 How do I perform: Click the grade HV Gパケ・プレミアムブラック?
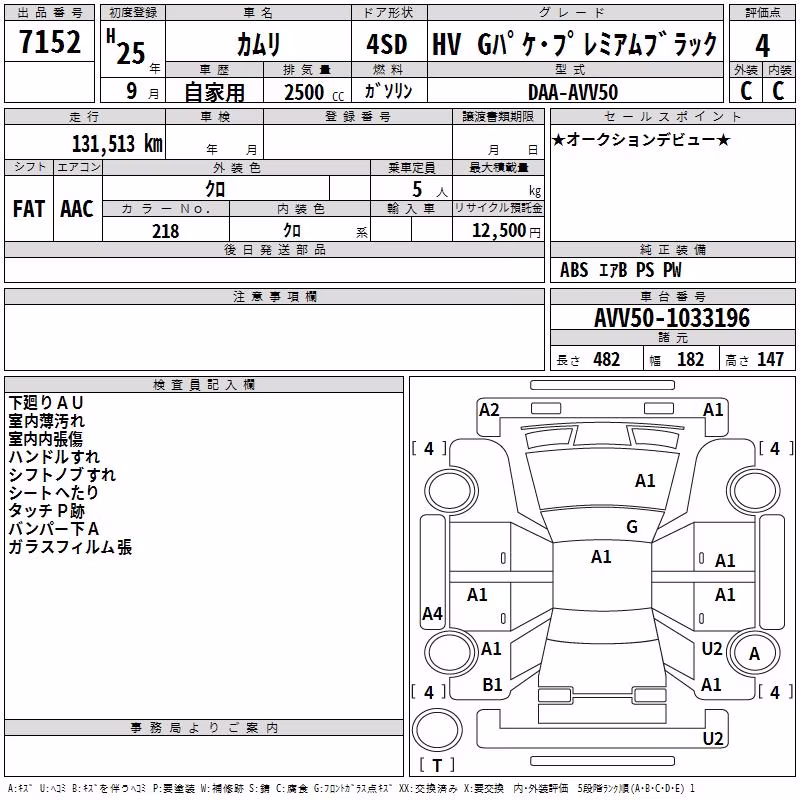tap(574, 44)
